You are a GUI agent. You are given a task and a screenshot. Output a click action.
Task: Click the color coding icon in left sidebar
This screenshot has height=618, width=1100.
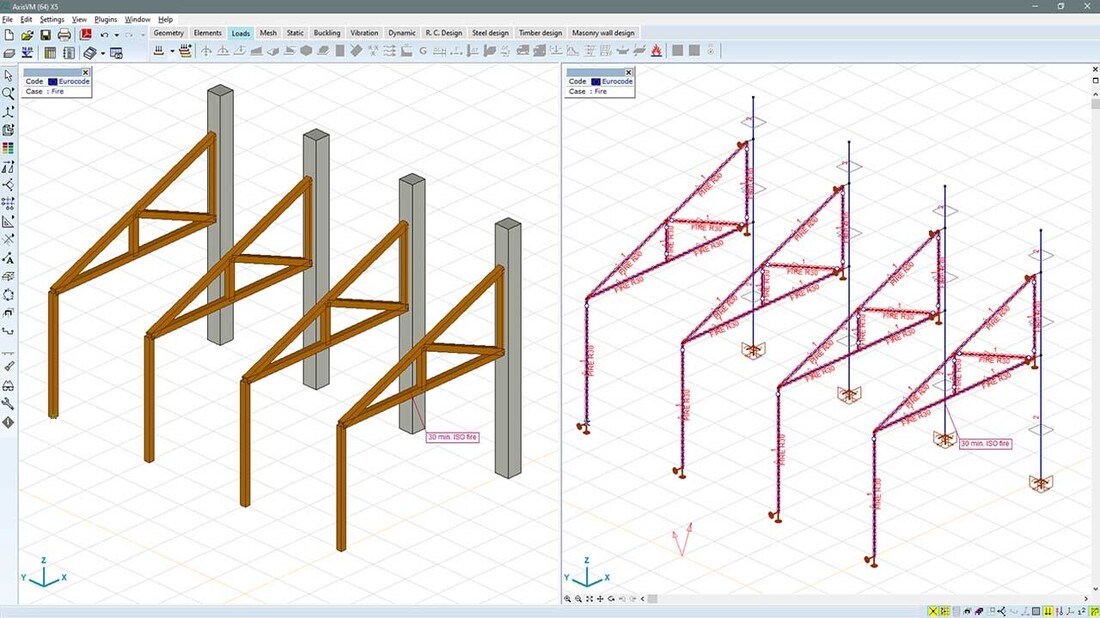(x=9, y=148)
